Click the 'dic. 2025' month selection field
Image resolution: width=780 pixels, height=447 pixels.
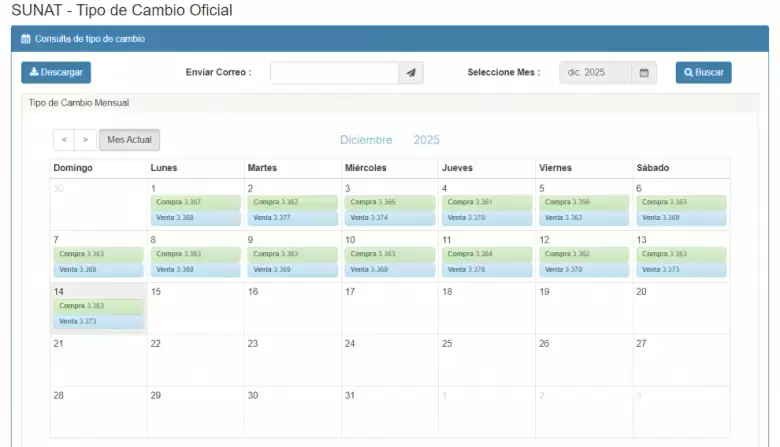pos(594,73)
